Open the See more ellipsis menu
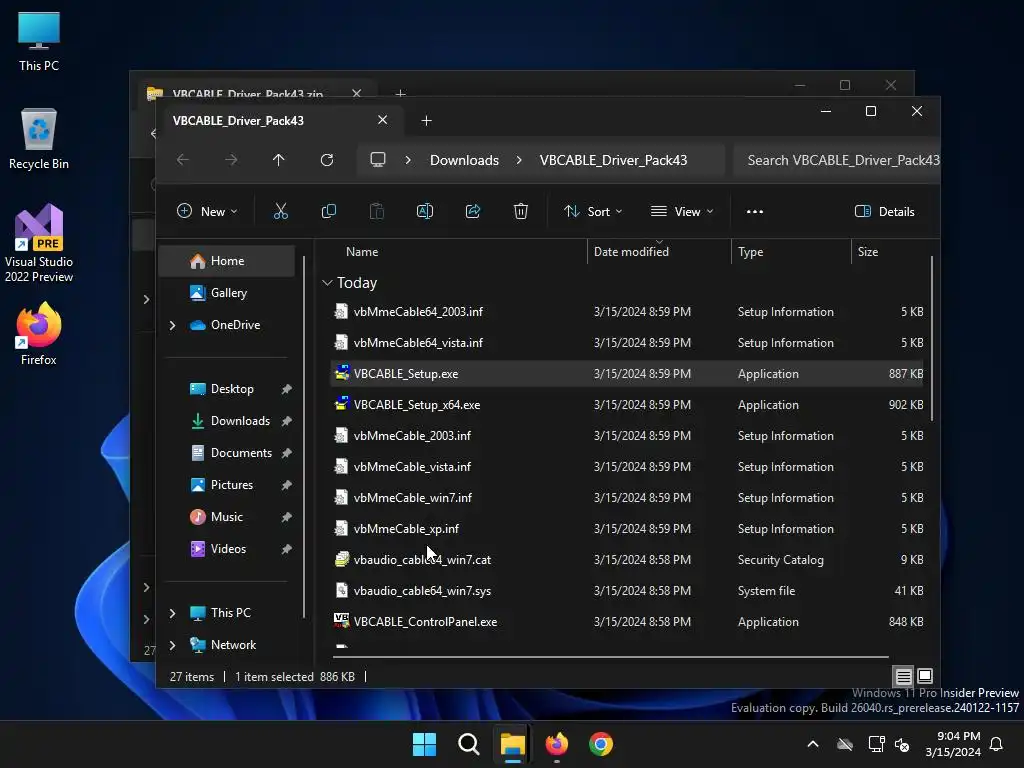This screenshot has width=1024, height=768. point(755,212)
